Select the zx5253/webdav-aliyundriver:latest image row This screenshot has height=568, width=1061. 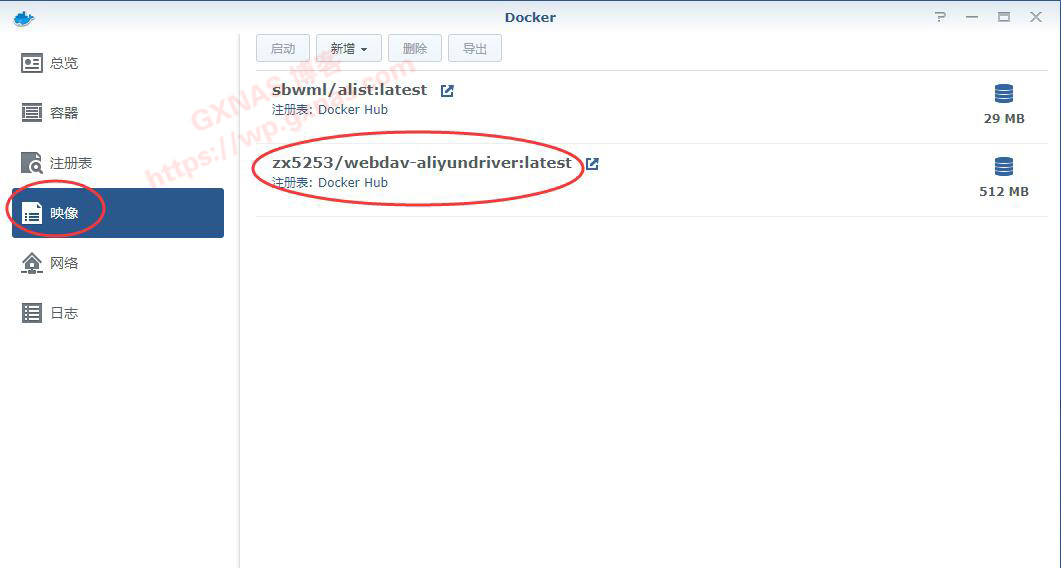pos(652,180)
